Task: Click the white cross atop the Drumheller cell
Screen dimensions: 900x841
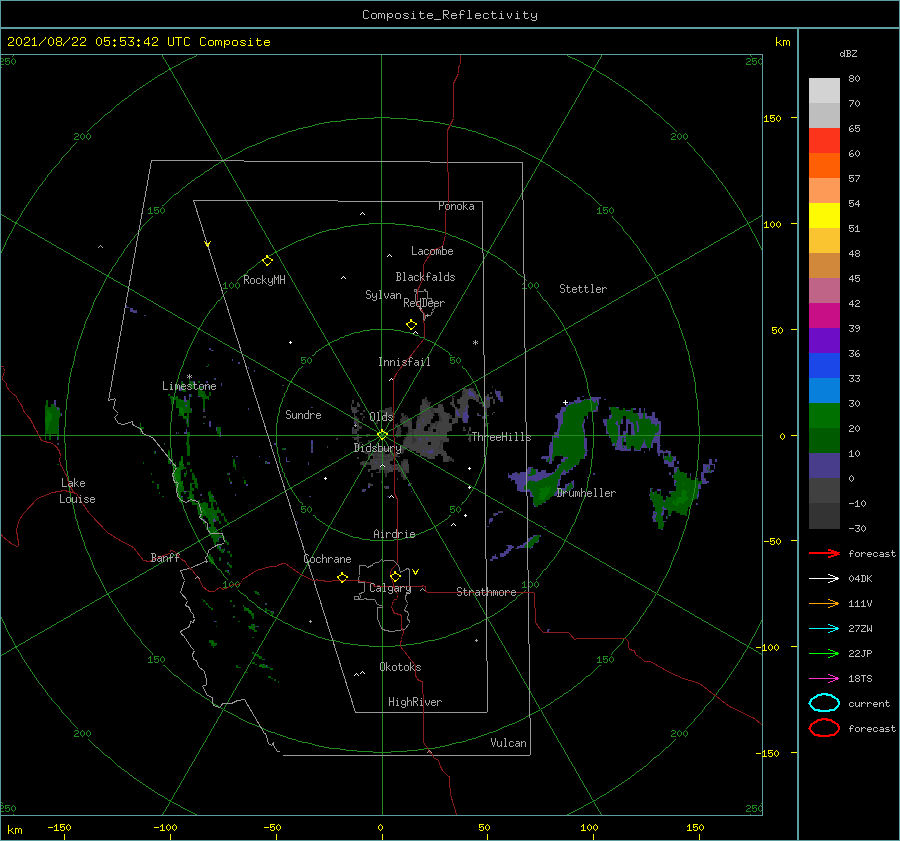Action: [x=565, y=402]
